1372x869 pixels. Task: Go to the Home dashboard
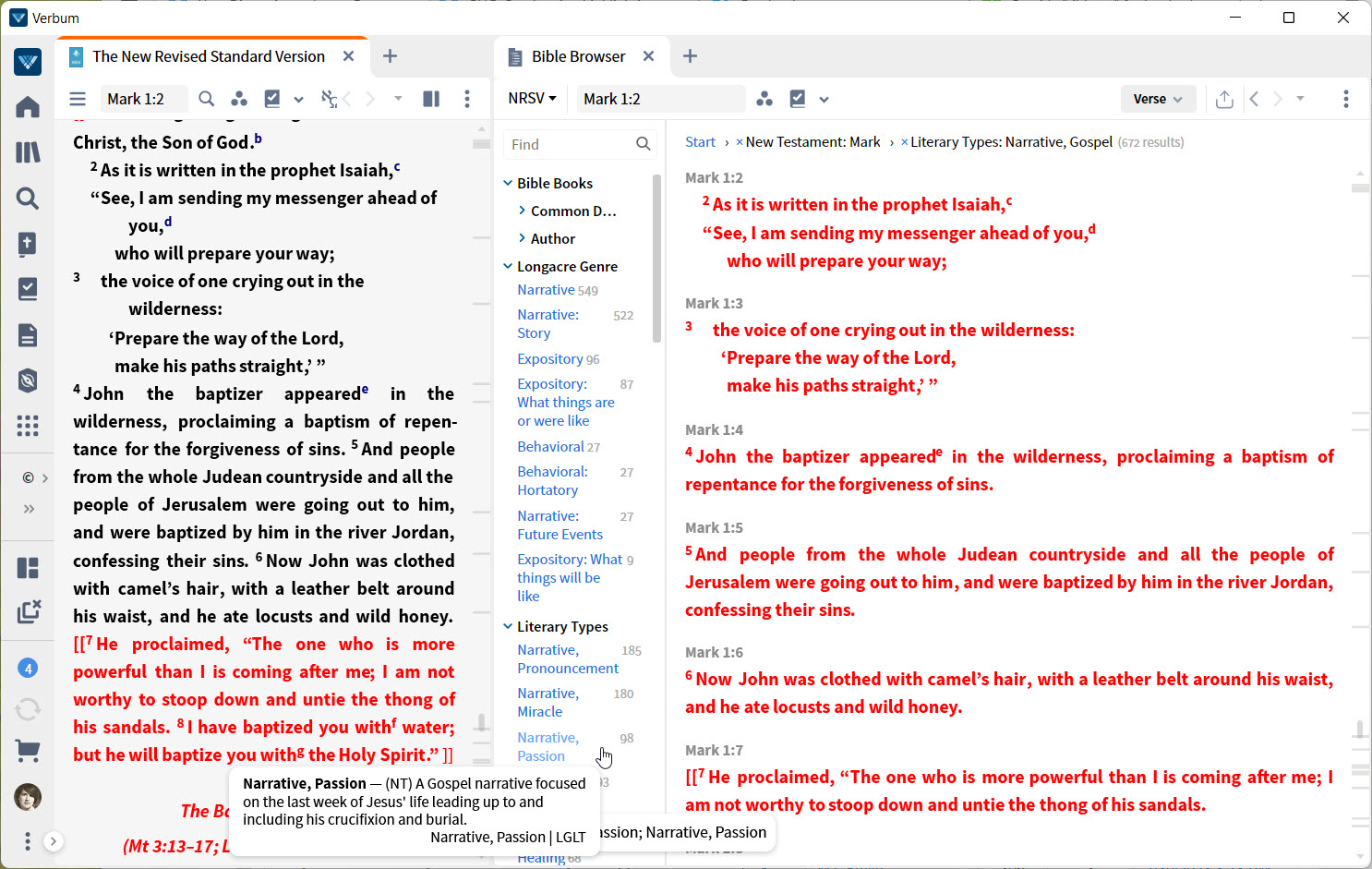pyautogui.click(x=28, y=107)
